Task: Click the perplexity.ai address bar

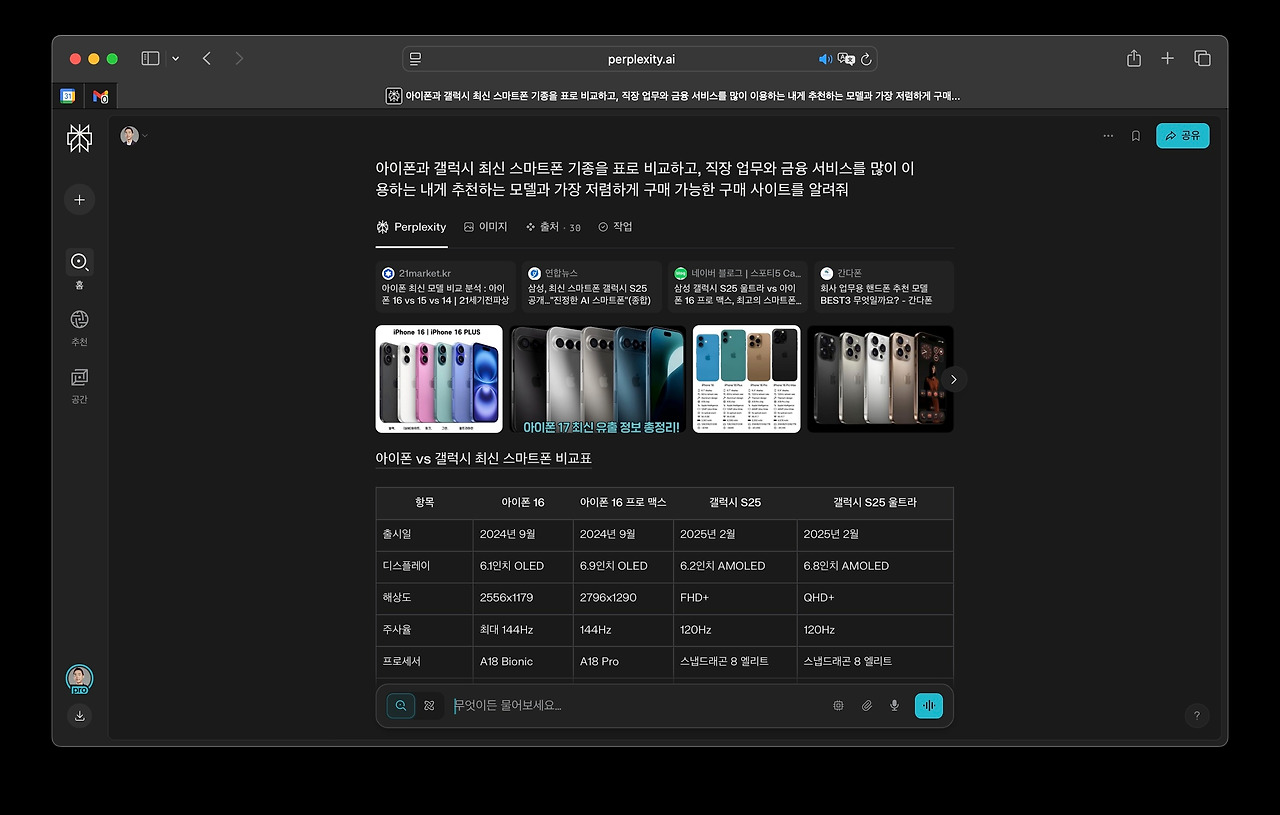Action: coord(640,59)
